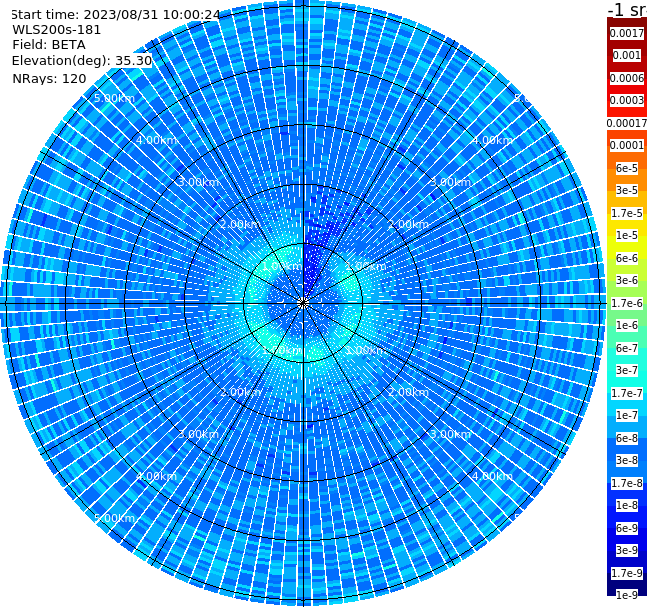Click the upper-right 4.00km ring label
The image size is (647, 607).
492,140
